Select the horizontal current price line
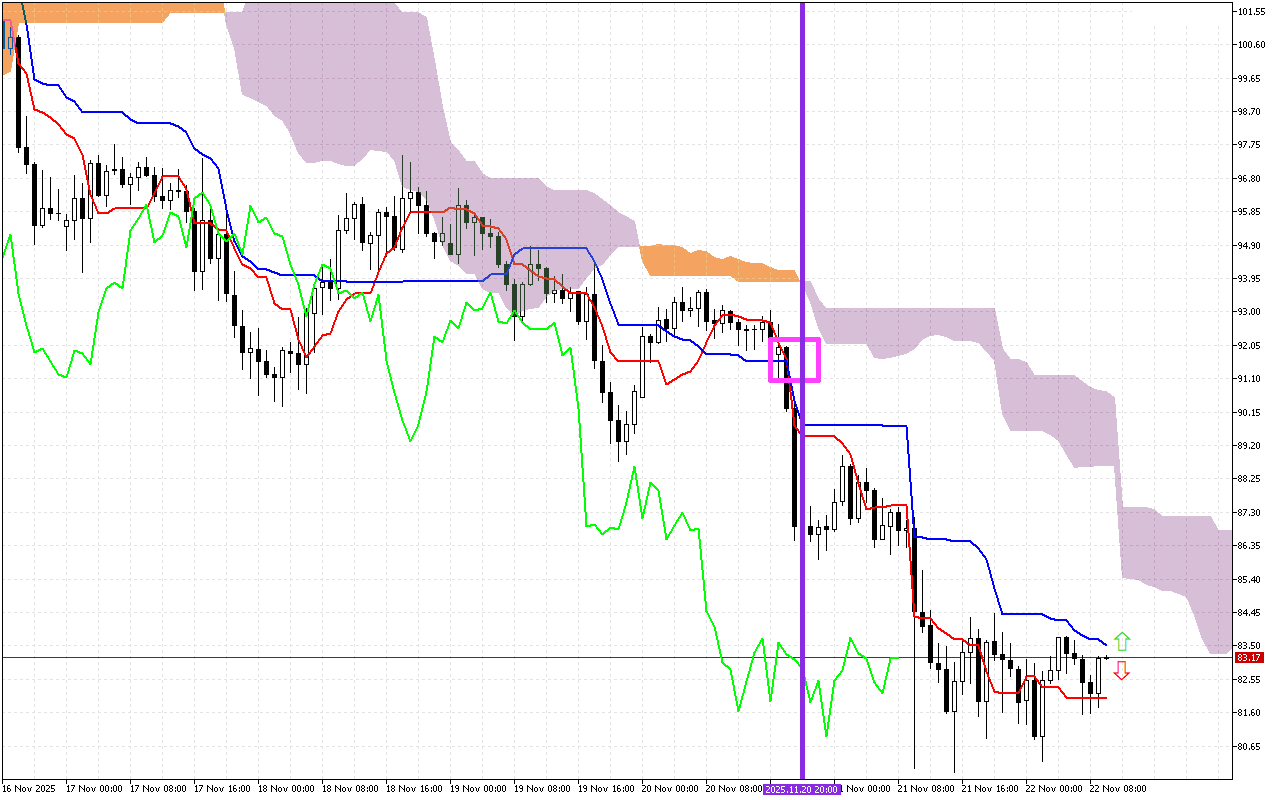The height and width of the screenshot is (800, 1280). click(x=400, y=658)
